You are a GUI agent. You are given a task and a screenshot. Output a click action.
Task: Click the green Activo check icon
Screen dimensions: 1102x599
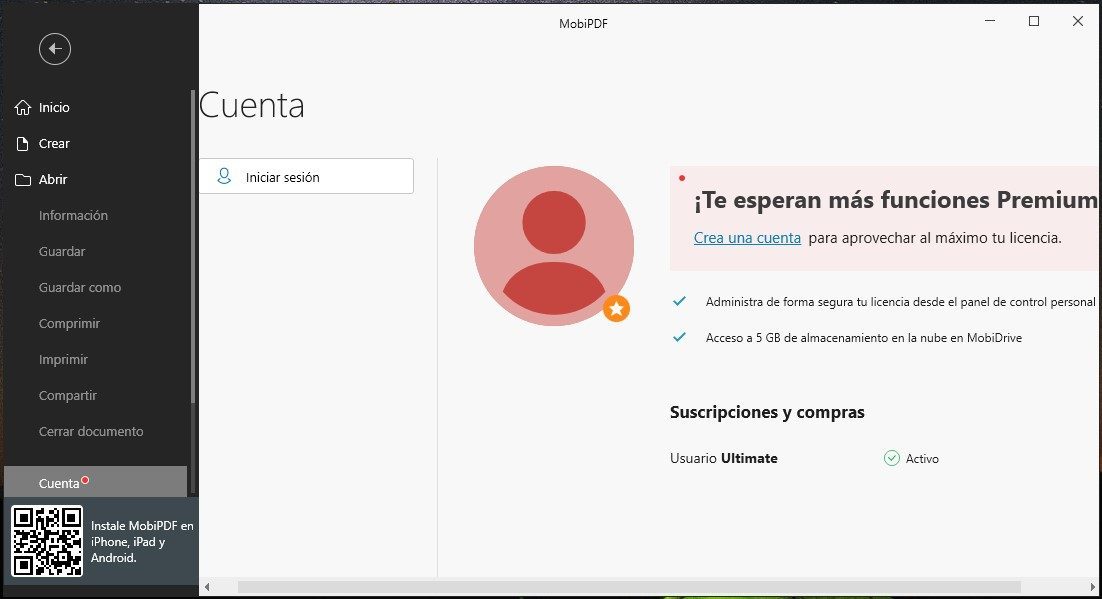[x=891, y=458]
